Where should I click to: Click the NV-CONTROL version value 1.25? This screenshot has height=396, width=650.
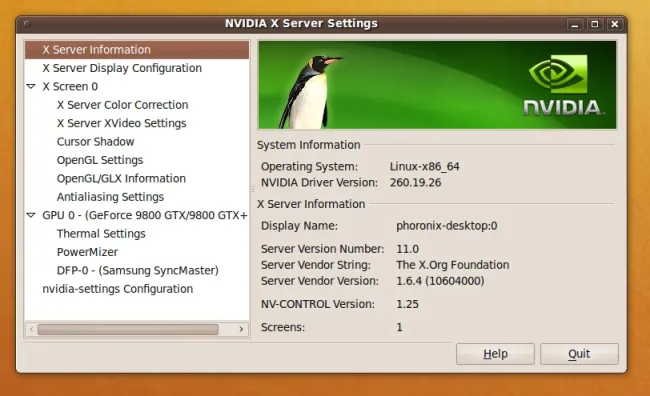tap(407, 304)
